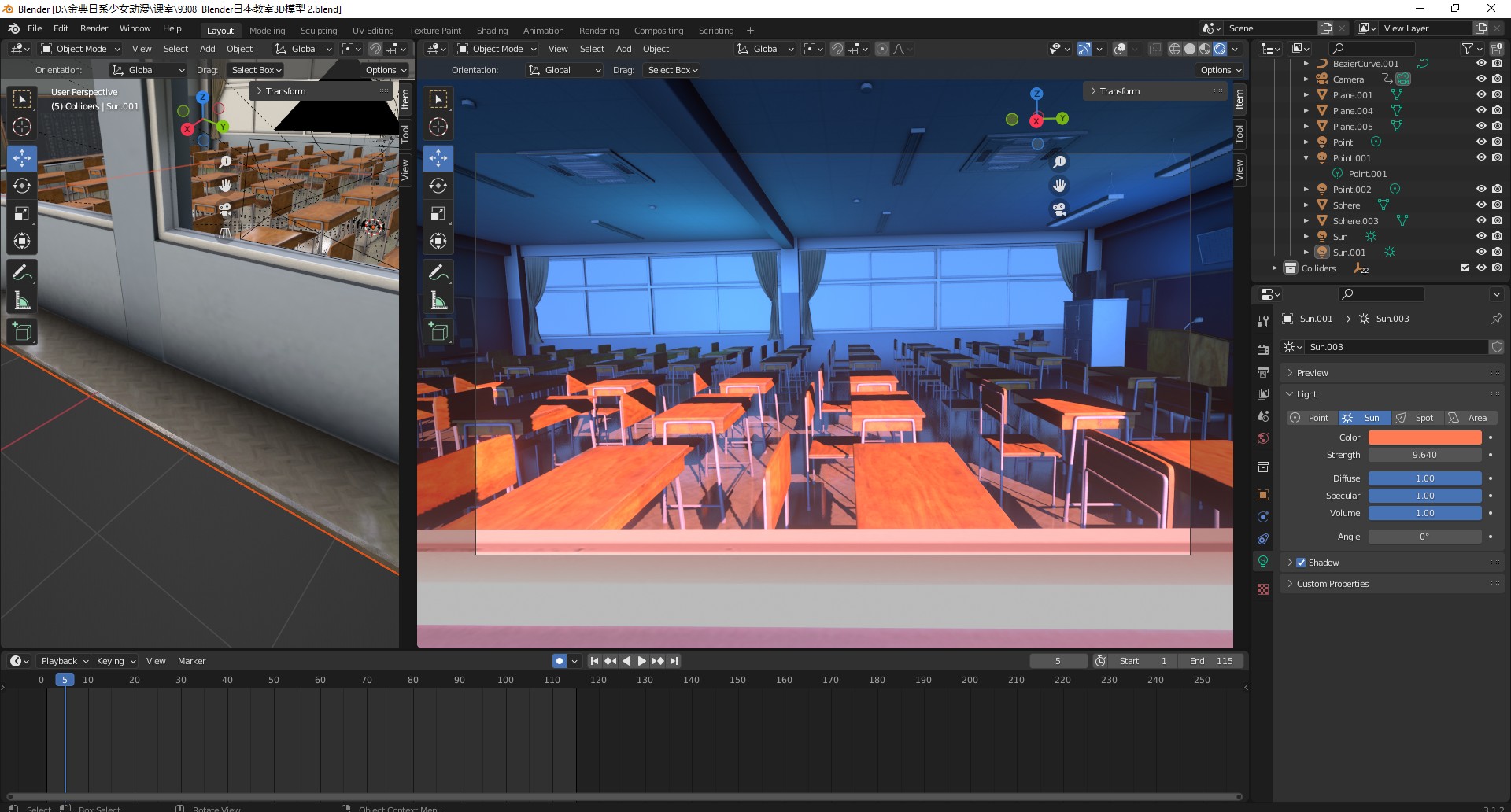Open Object Data light properties tab
Viewport: 1511px width, 812px height.
coord(1263,561)
